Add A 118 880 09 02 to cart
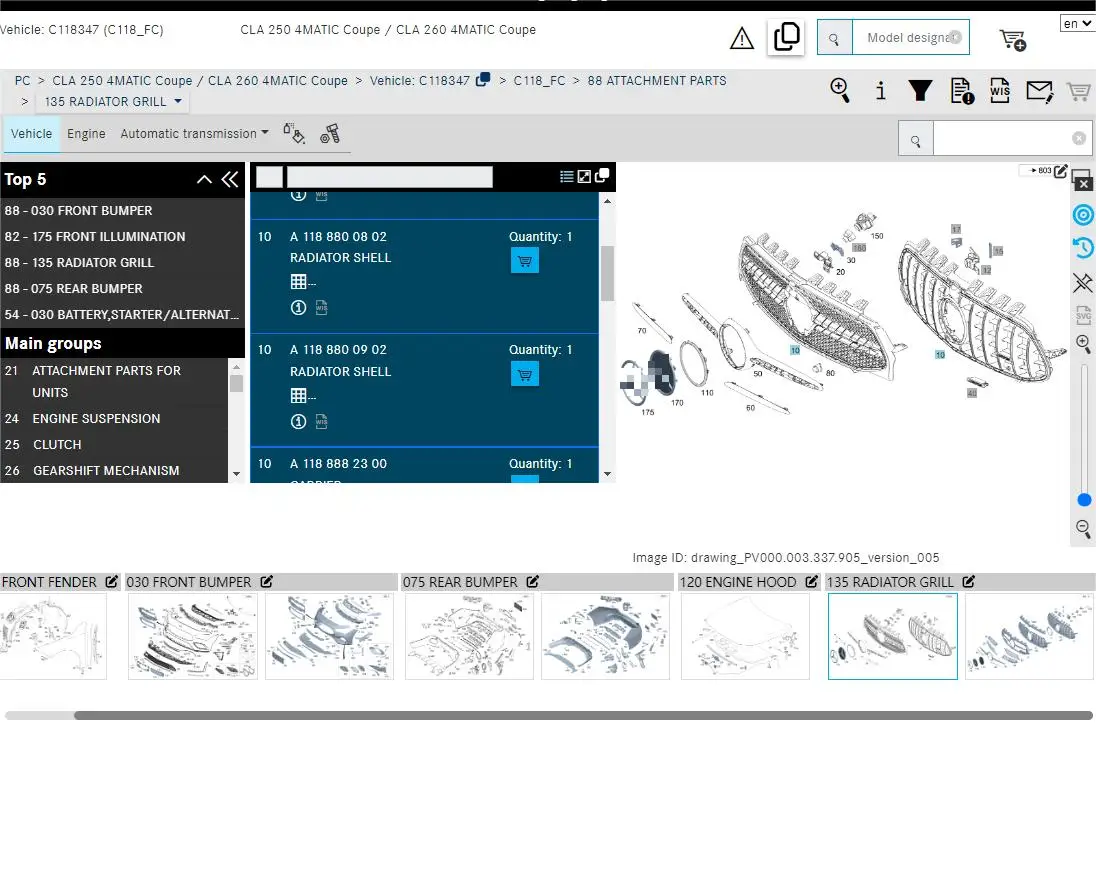The image size is (1096, 875). pos(524,374)
